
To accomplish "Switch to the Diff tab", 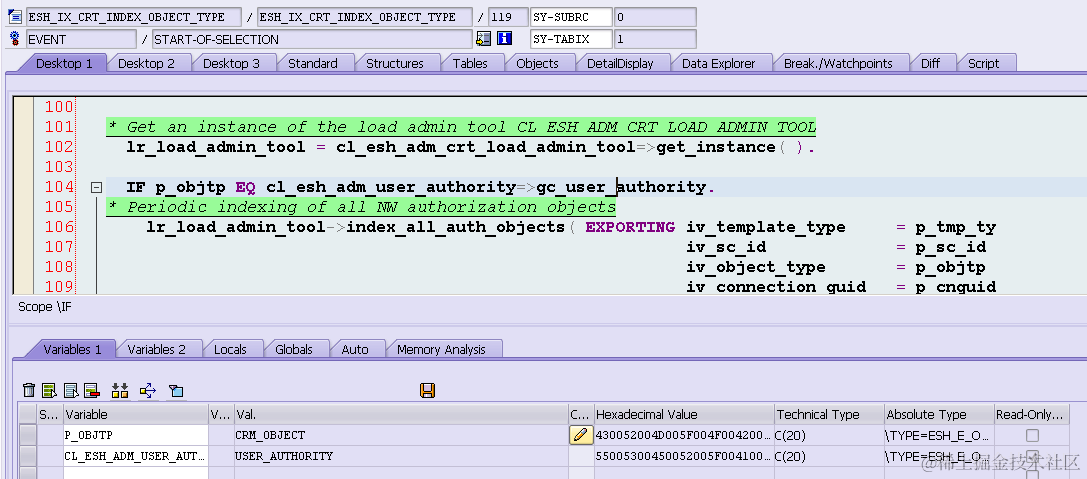I will click(x=930, y=63).
